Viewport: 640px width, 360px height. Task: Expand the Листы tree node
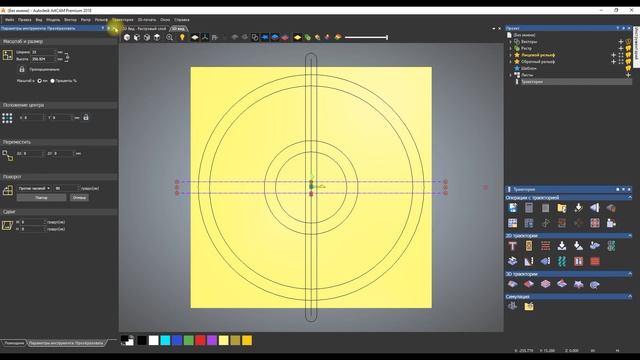(x=510, y=75)
